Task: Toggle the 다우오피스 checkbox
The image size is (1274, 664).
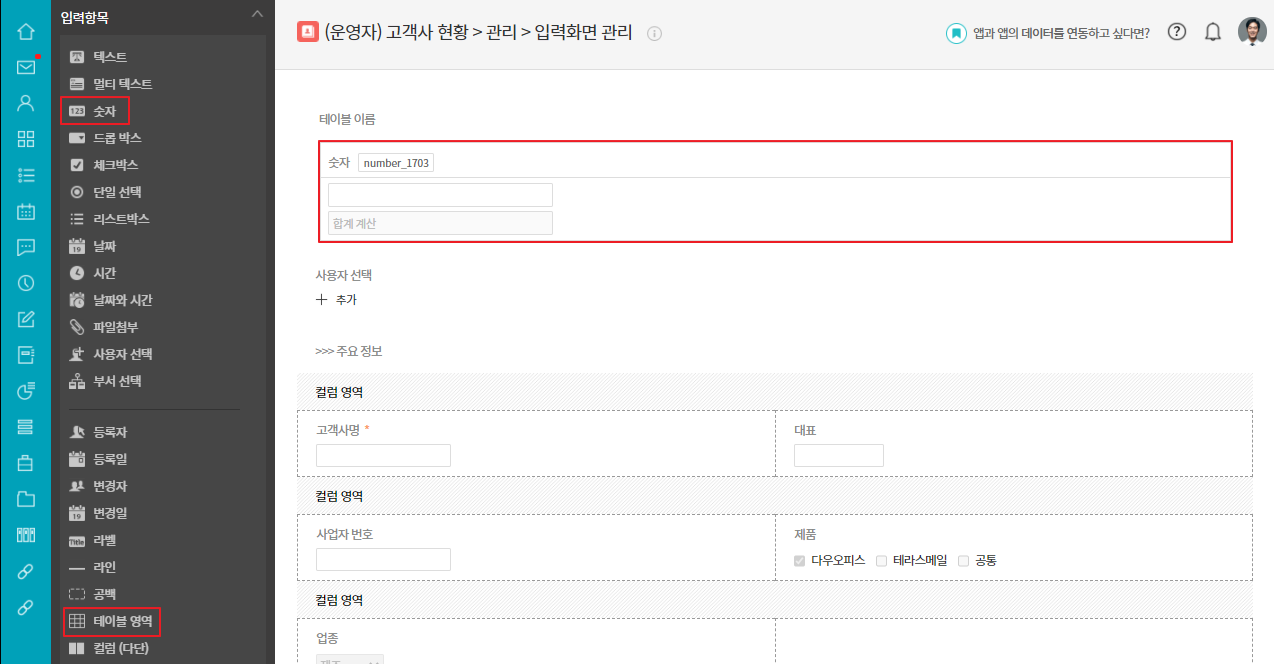Action: pos(799,561)
